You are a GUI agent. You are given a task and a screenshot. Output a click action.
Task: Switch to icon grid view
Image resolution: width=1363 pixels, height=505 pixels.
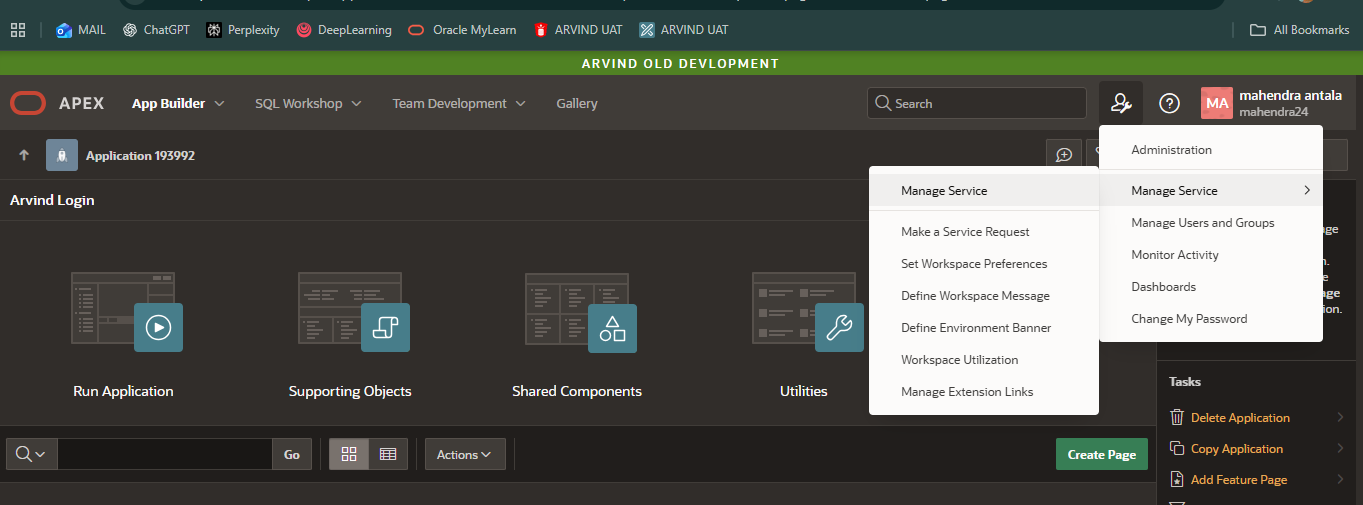349,454
